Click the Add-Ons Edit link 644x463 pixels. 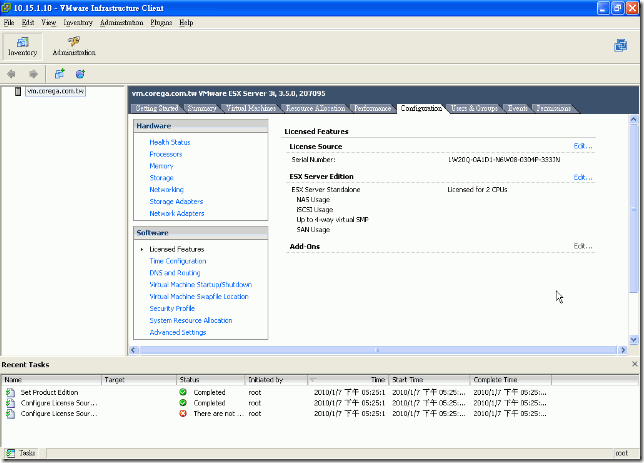pos(583,246)
